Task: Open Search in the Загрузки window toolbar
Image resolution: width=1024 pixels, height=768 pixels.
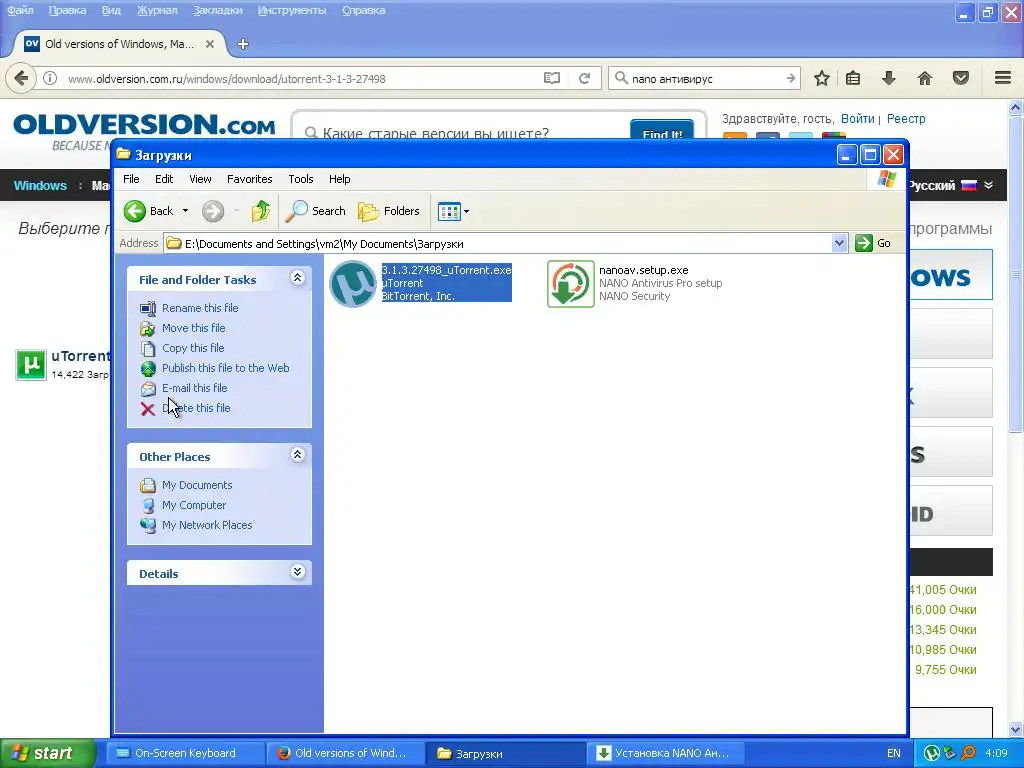Action: pyautogui.click(x=316, y=211)
